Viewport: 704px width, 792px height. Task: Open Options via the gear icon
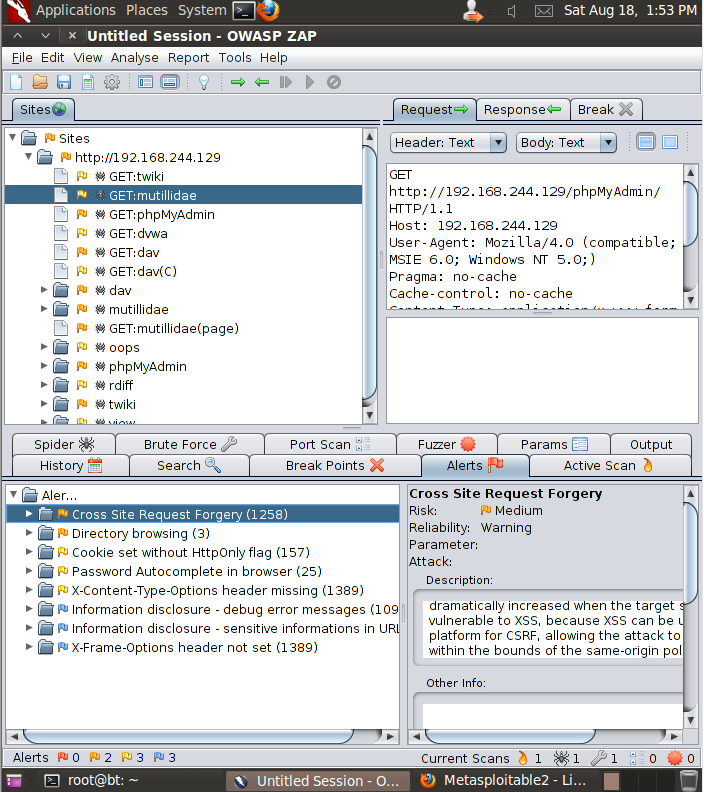pos(112,82)
